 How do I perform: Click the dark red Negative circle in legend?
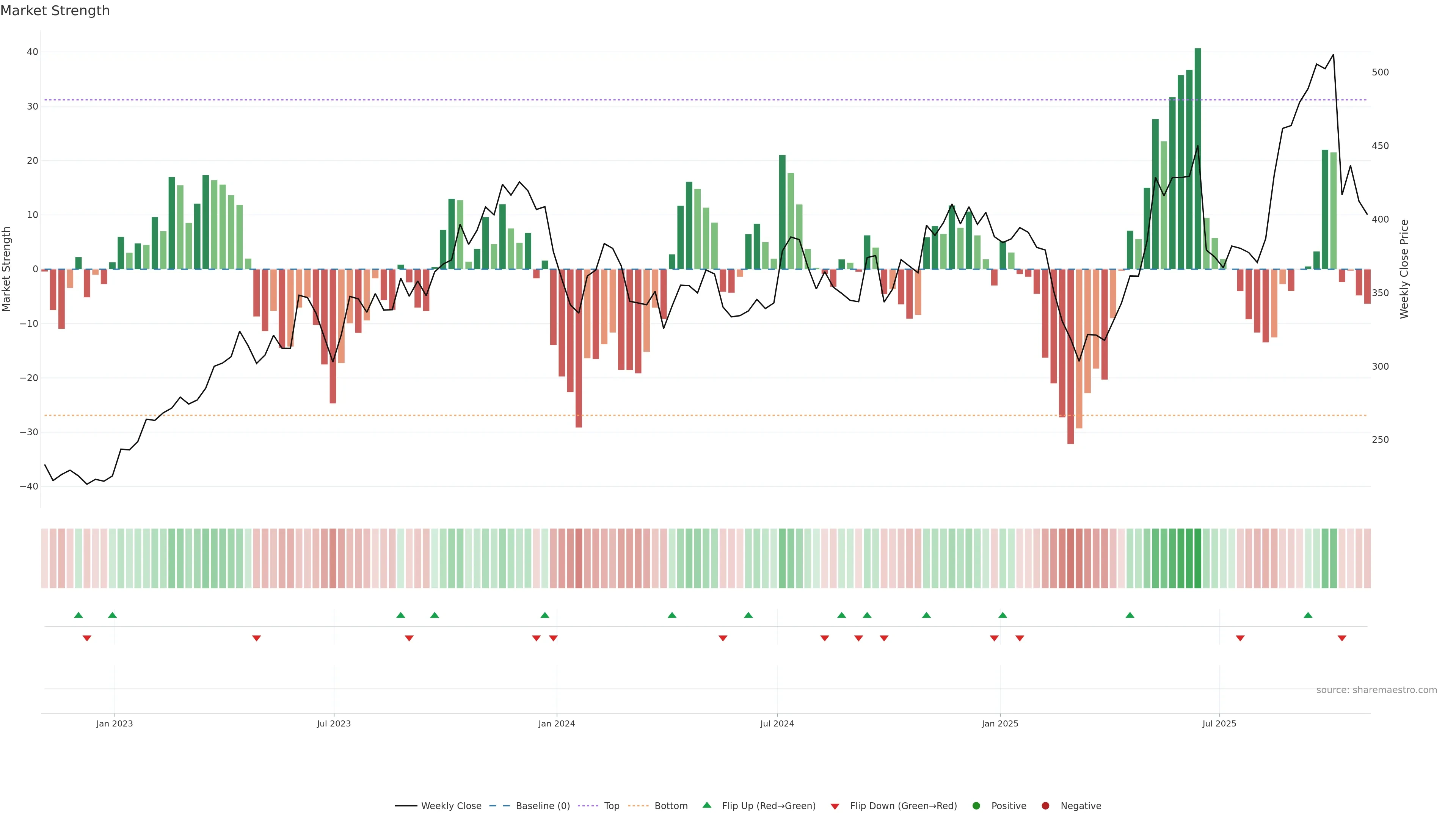coord(1045,806)
